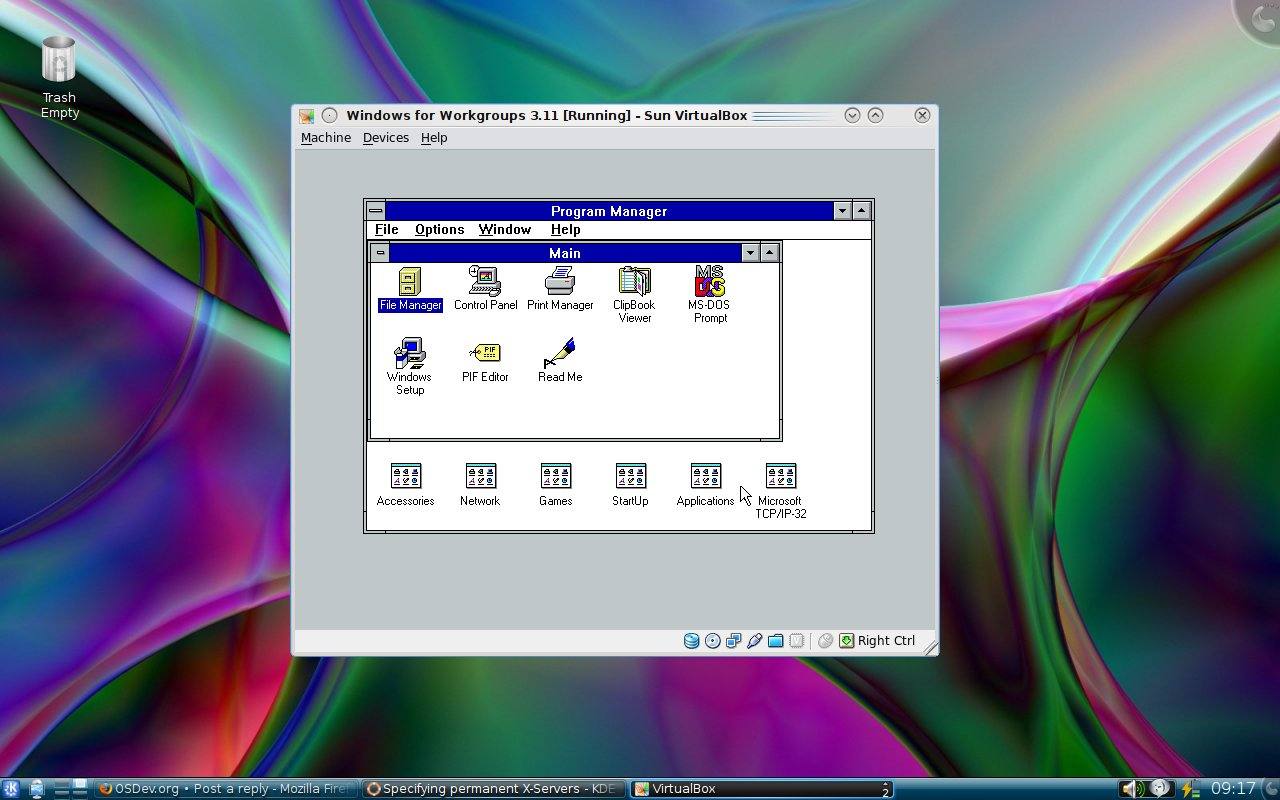Click the pager desktop switcher on taskbar
Viewport: 1280px width, 800px height.
[x=70, y=789]
